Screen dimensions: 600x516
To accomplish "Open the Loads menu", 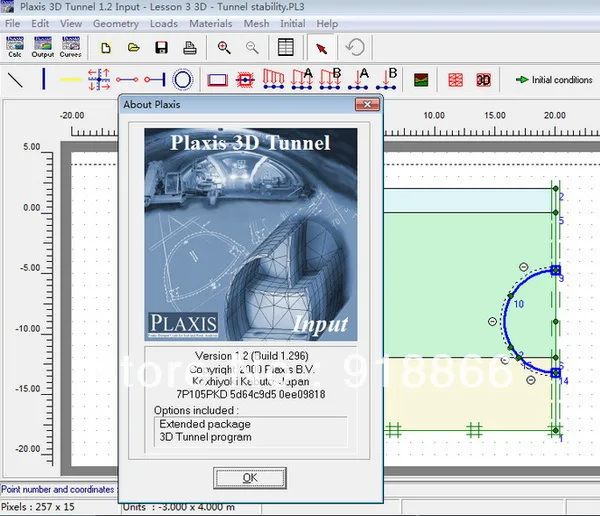I will coord(164,24).
